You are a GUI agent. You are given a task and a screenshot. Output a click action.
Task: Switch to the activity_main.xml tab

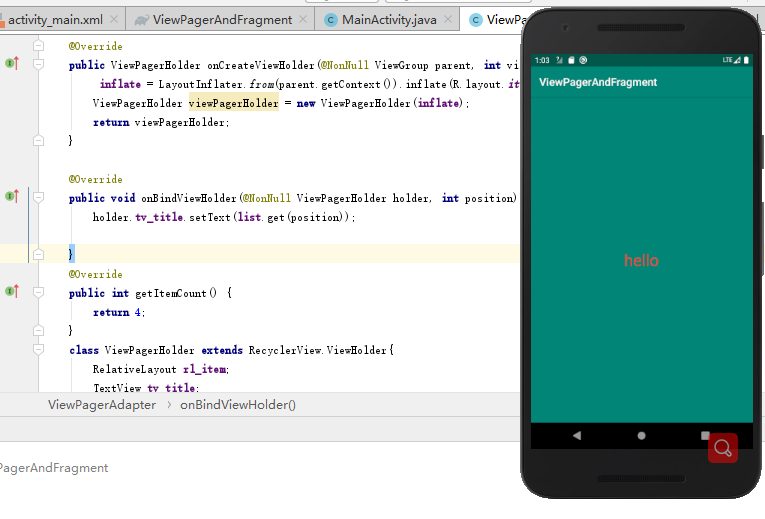(55, 20)
